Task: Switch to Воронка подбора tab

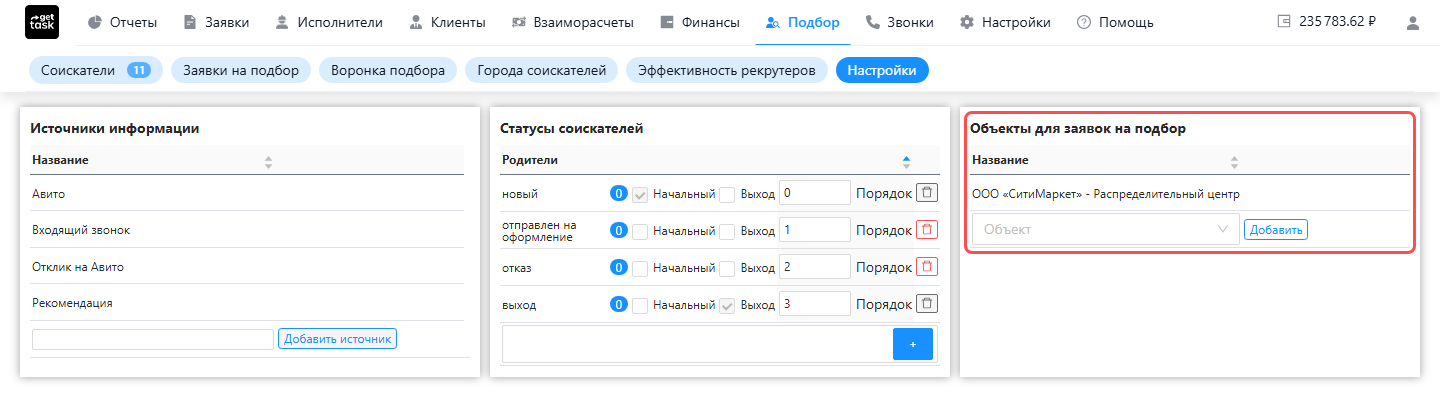Action: point(388,70)
